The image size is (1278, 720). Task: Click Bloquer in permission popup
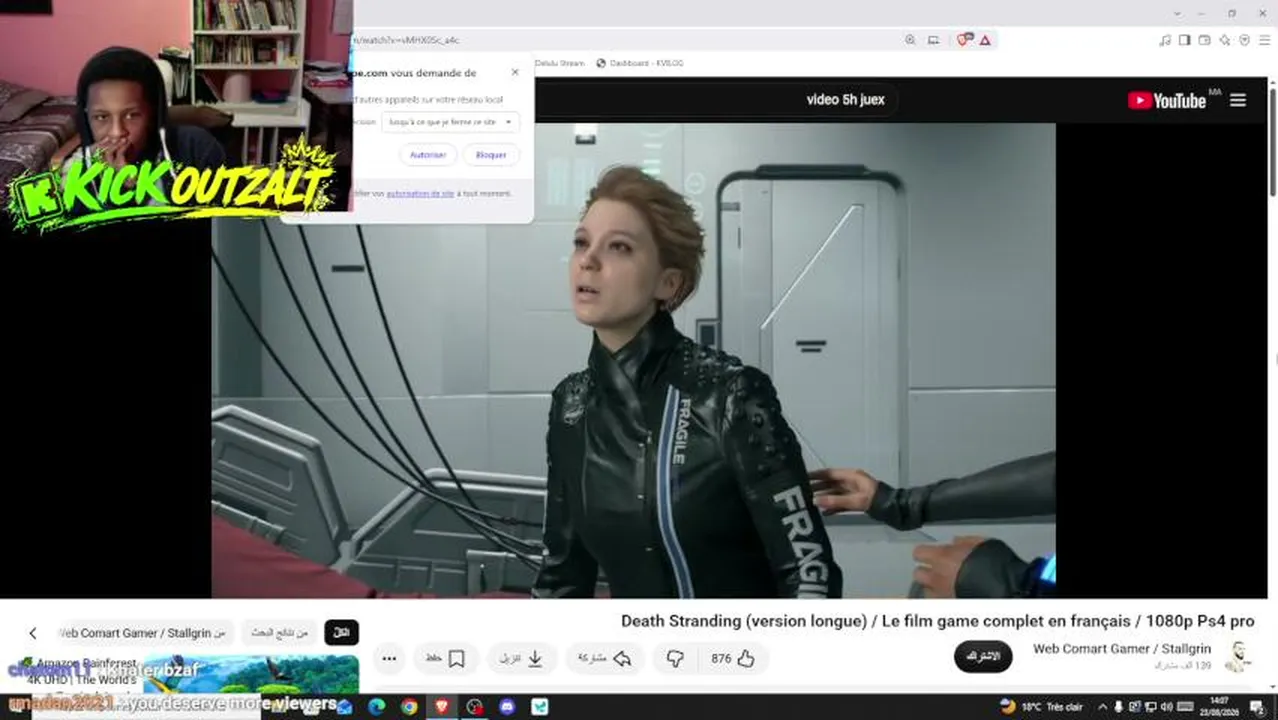pyautogui.click(x=491, y=155)
